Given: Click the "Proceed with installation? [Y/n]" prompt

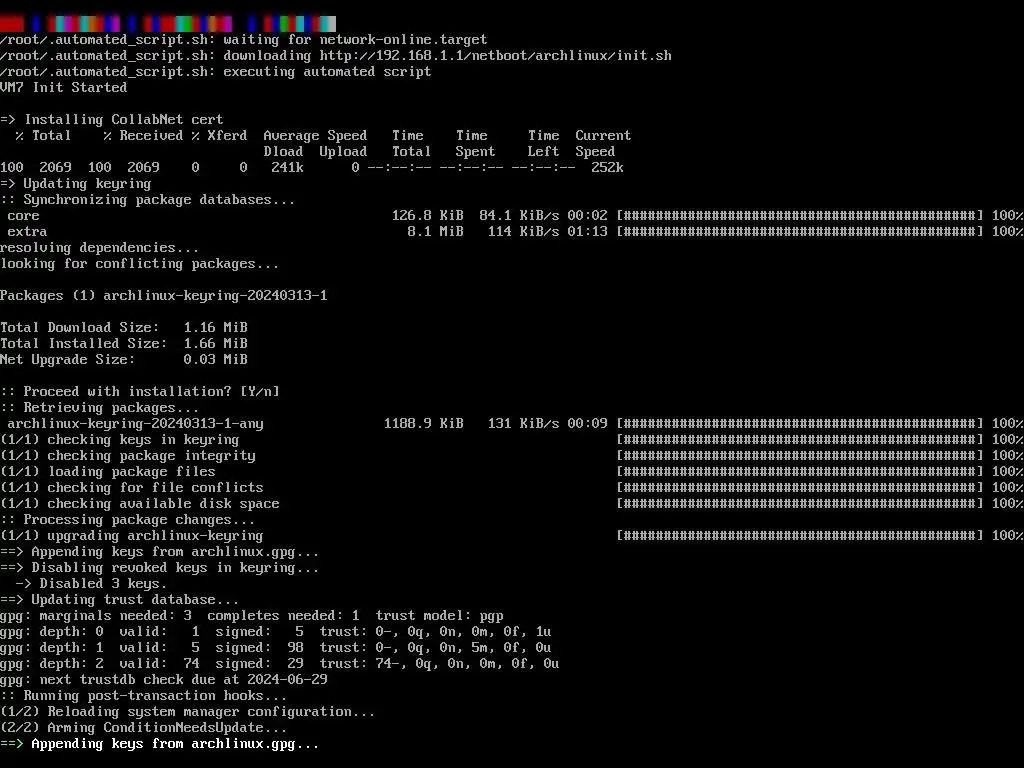Looking at the screenshot, I should 140,392.
